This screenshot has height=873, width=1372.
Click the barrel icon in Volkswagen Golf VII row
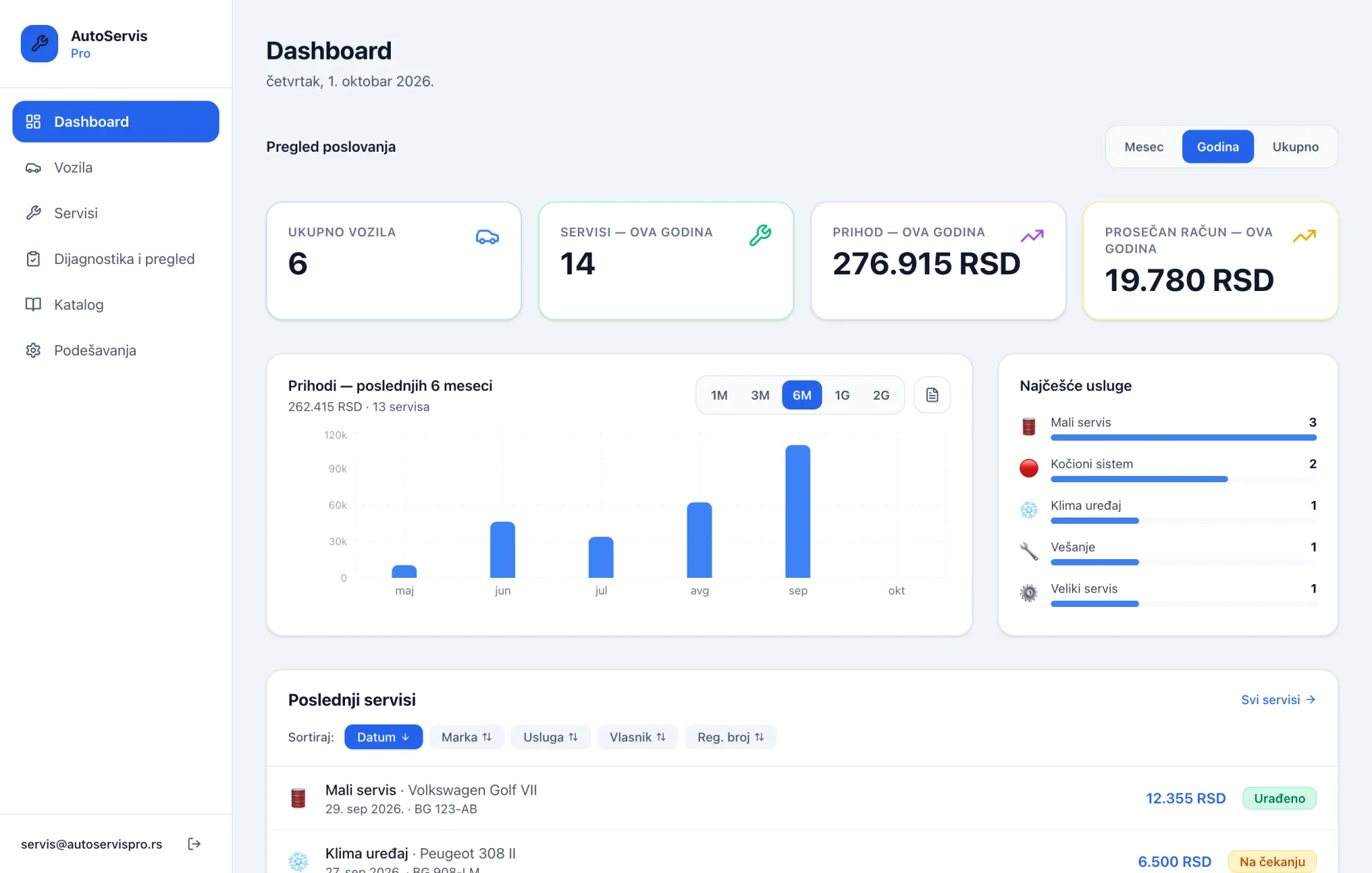click(x=299, y=798)
